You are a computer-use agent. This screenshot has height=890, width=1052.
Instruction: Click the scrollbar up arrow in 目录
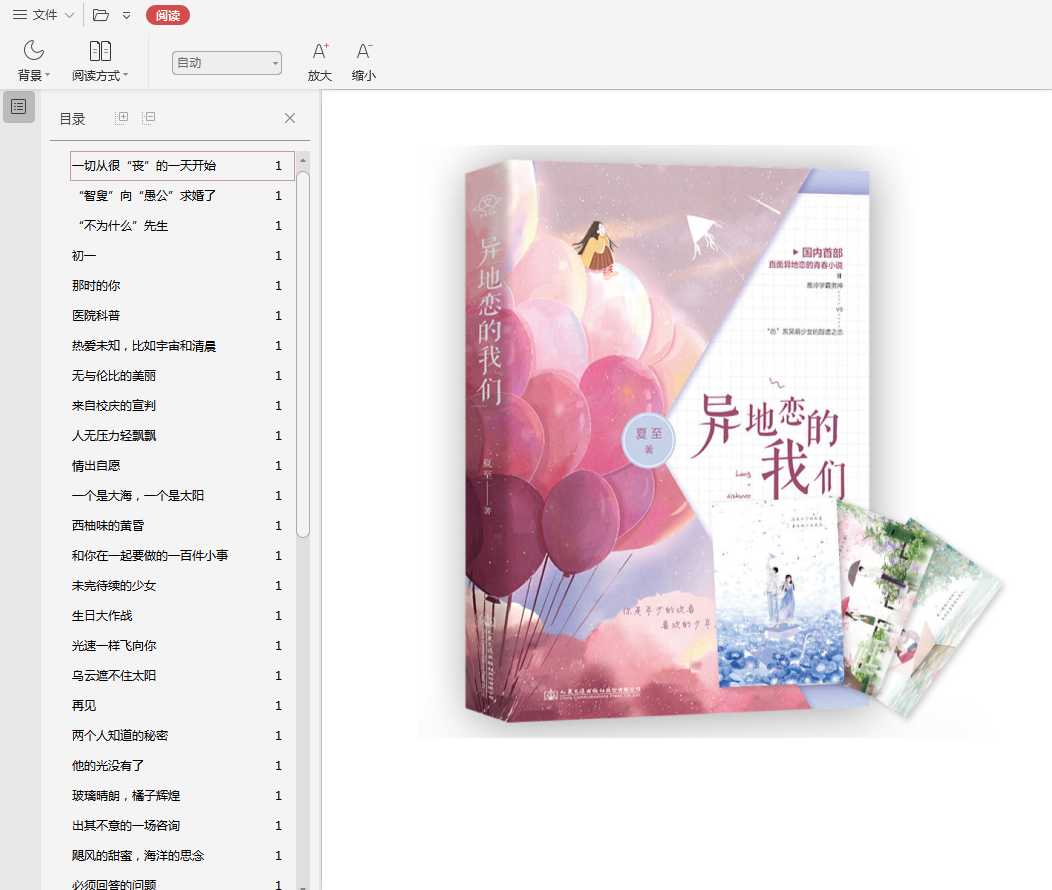(x=303, y=161)
